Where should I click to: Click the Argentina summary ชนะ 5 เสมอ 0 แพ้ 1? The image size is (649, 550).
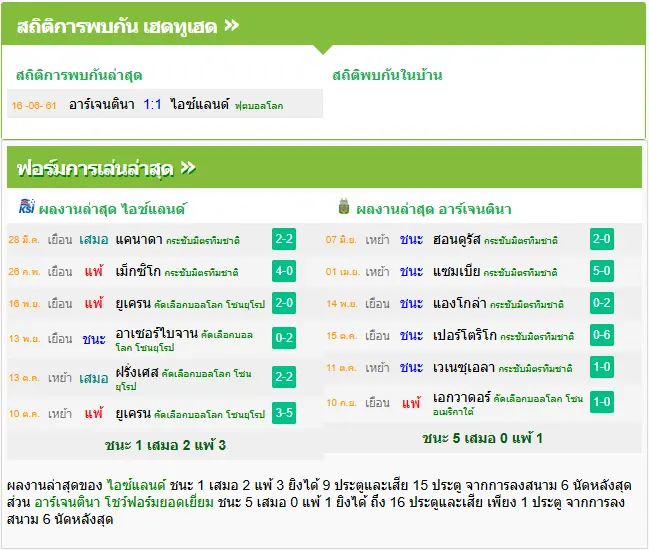[x=482, y=438]
